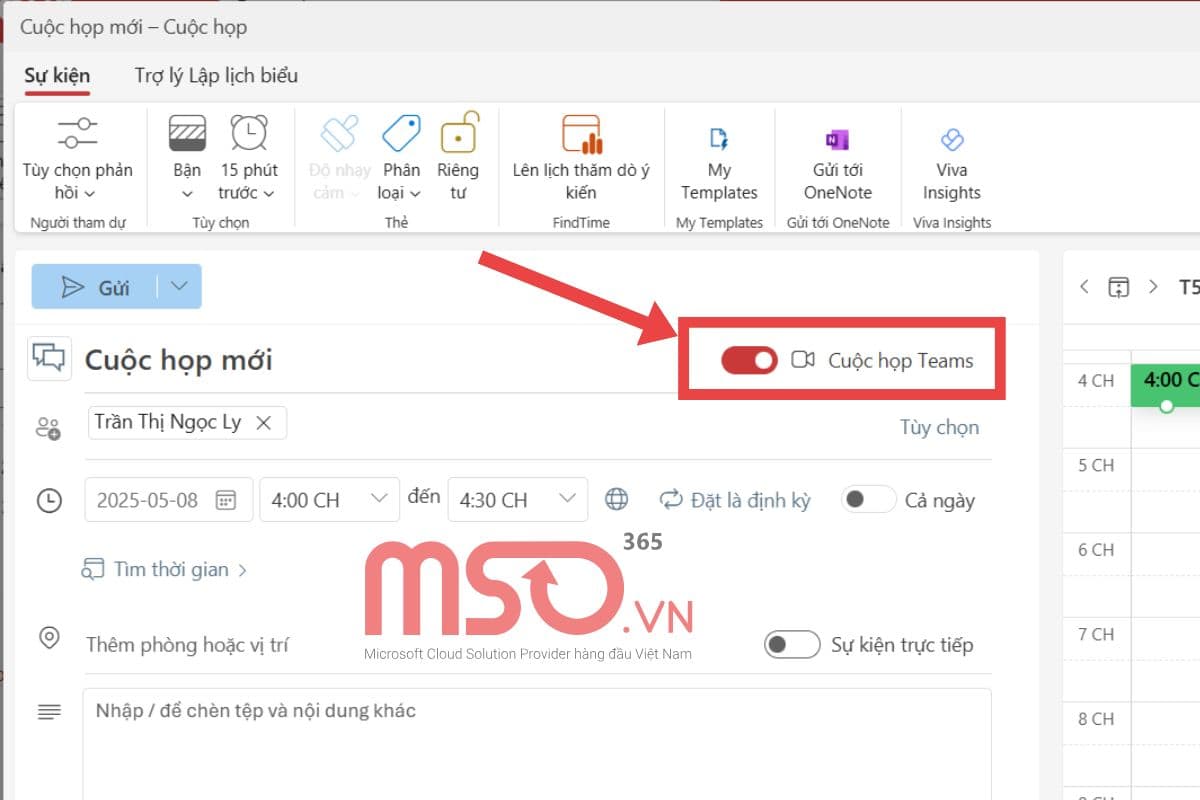Click the 5 CH time slot label
Screen dimensions: 1200x800
point(1096,465)
